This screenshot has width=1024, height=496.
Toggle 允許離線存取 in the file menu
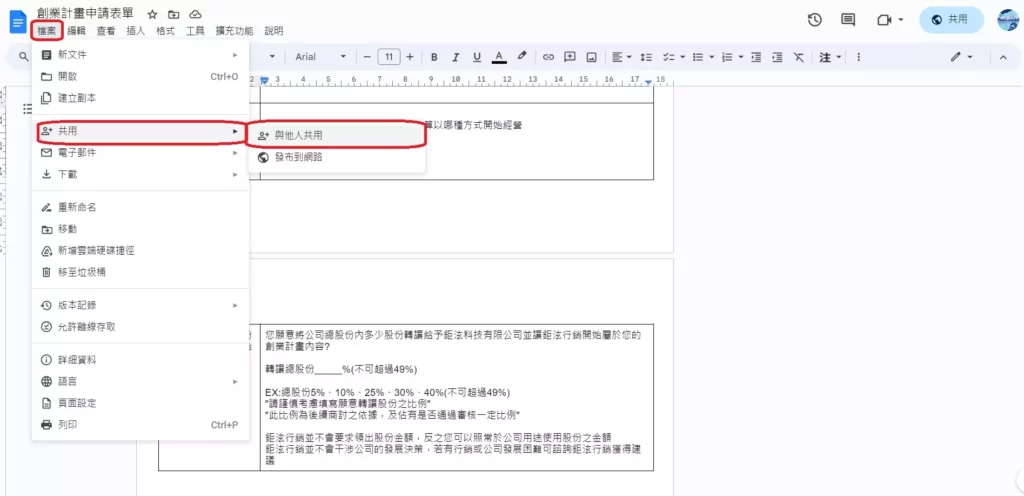(x=140, y=327)
